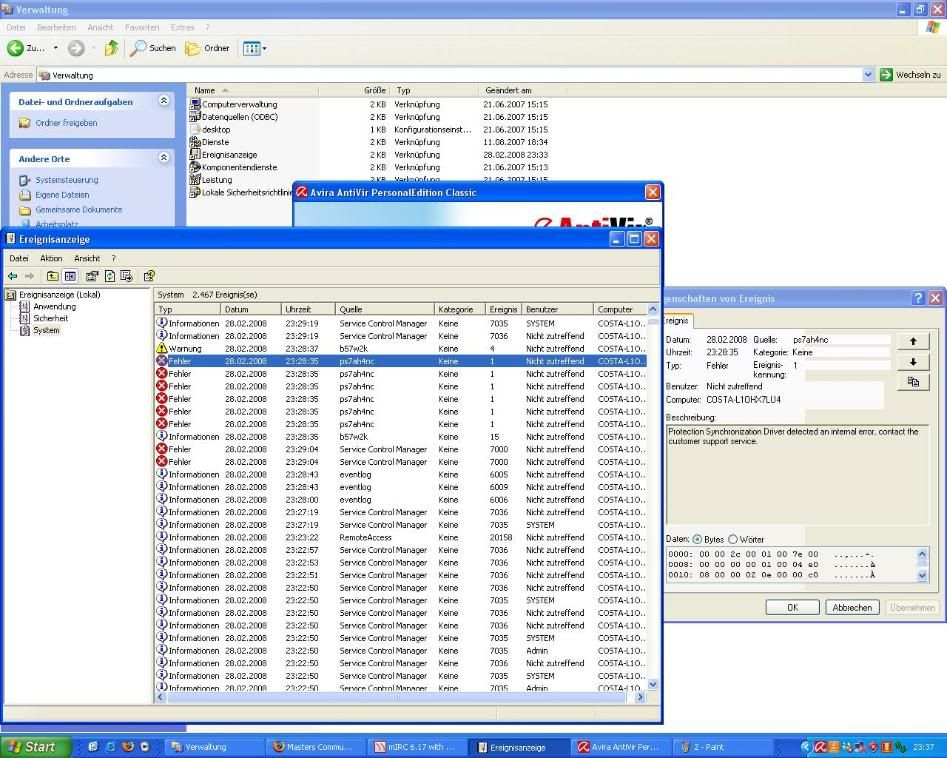The image size is (947, 758).
Task: Open Internet Explorer from quick launch
Action: (x=111, y=747)
